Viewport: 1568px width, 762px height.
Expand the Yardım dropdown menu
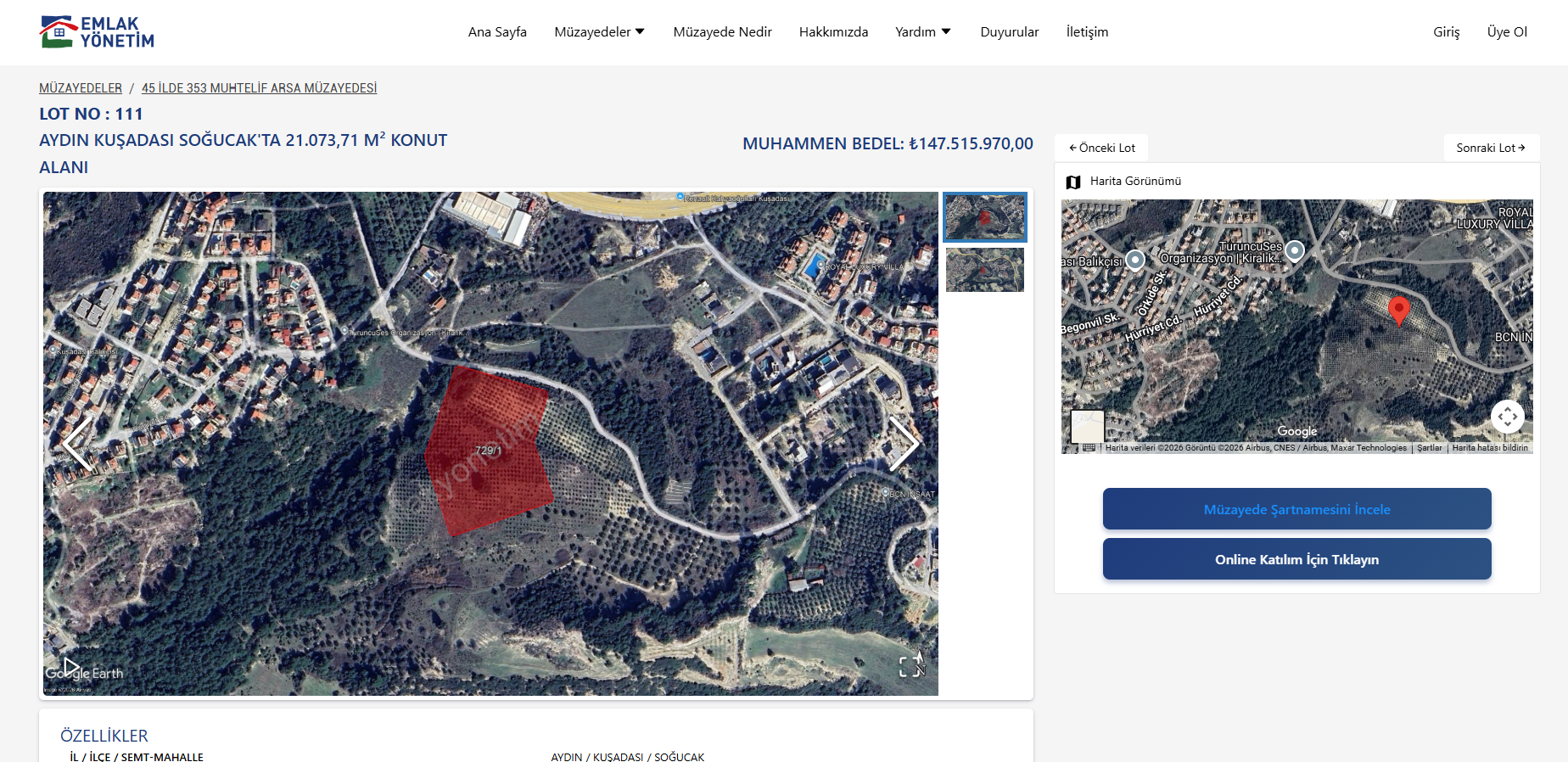[922, 32]
